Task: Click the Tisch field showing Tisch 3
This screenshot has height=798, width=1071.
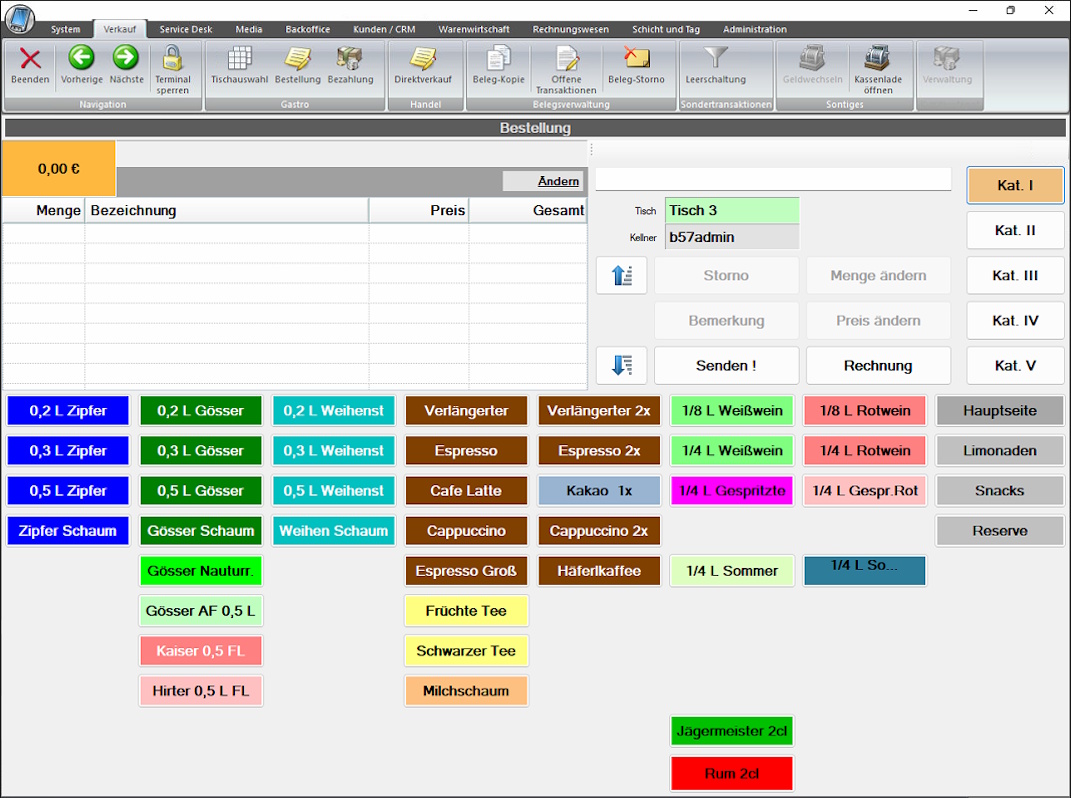Action: 732,211
